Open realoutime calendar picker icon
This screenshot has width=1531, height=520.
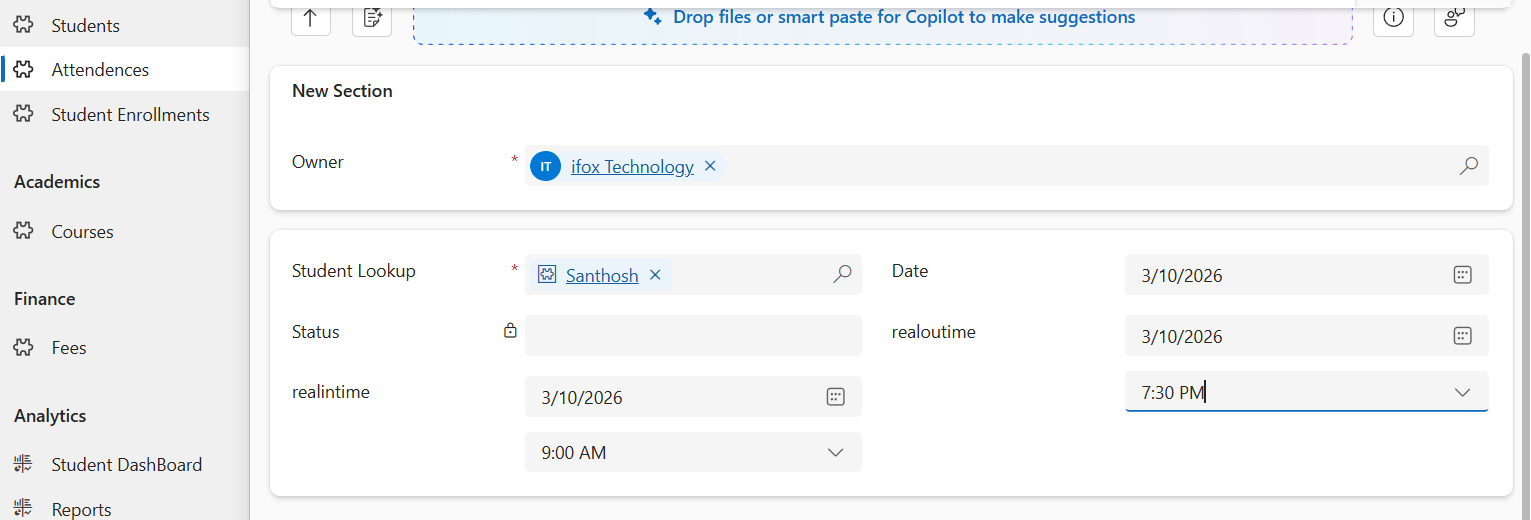1462,336
